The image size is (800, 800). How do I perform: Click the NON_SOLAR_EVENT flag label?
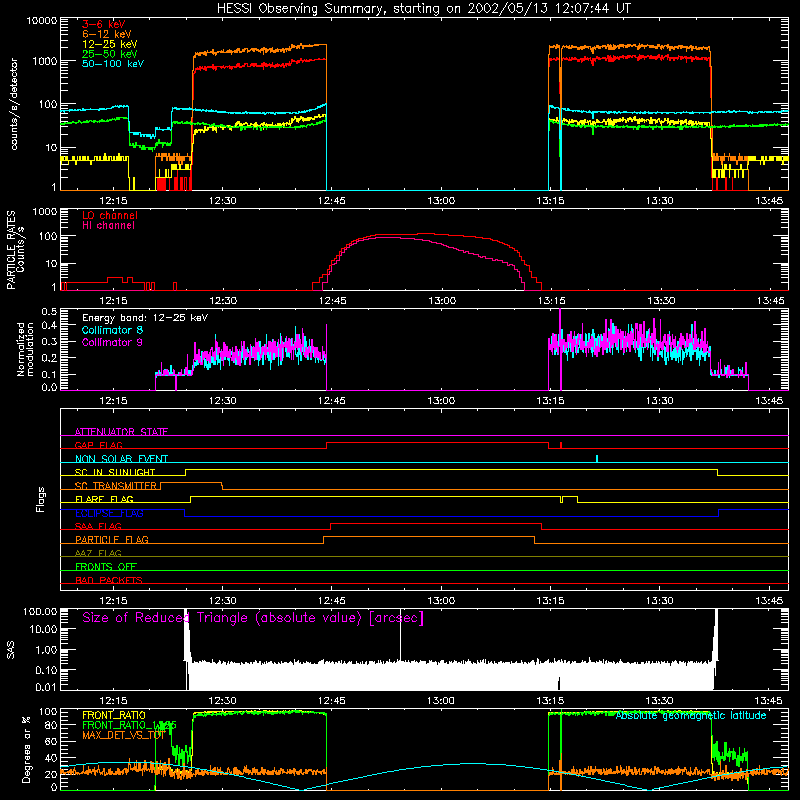point(121,459)
